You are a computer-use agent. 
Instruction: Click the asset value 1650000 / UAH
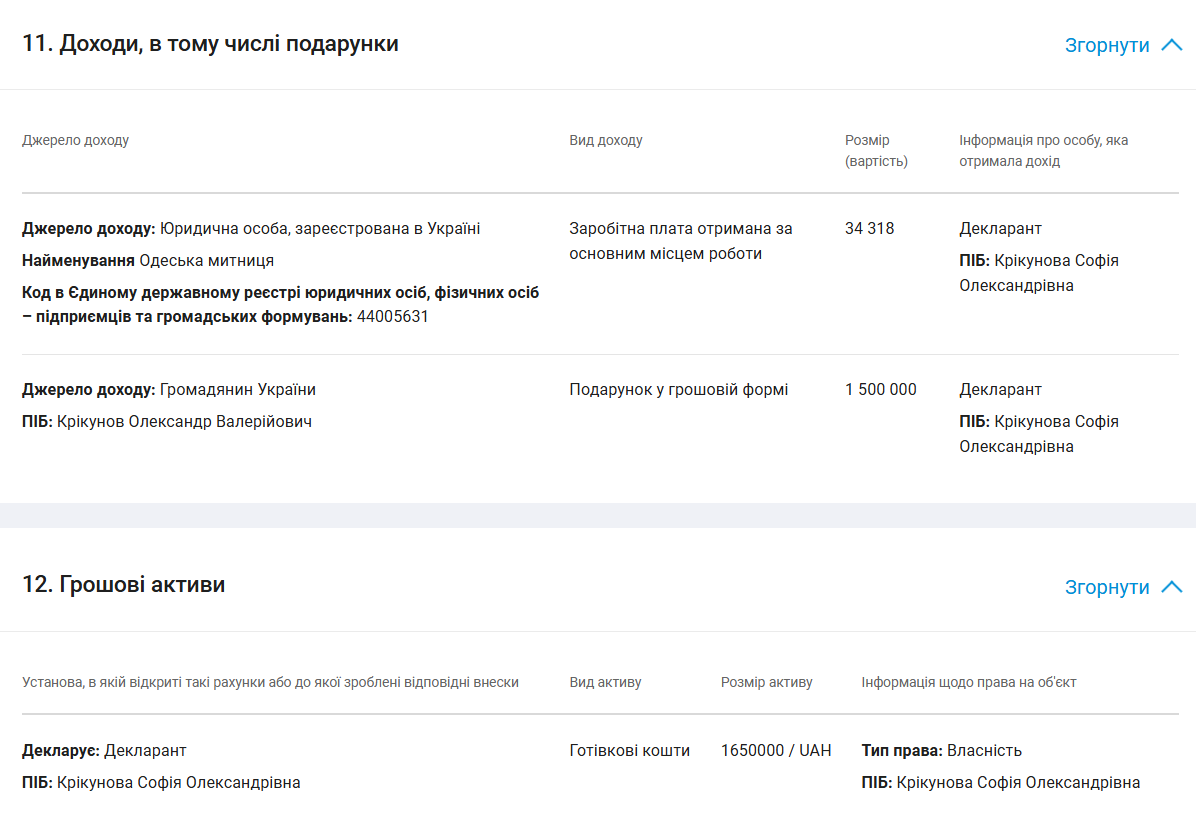tap(776, 751)
